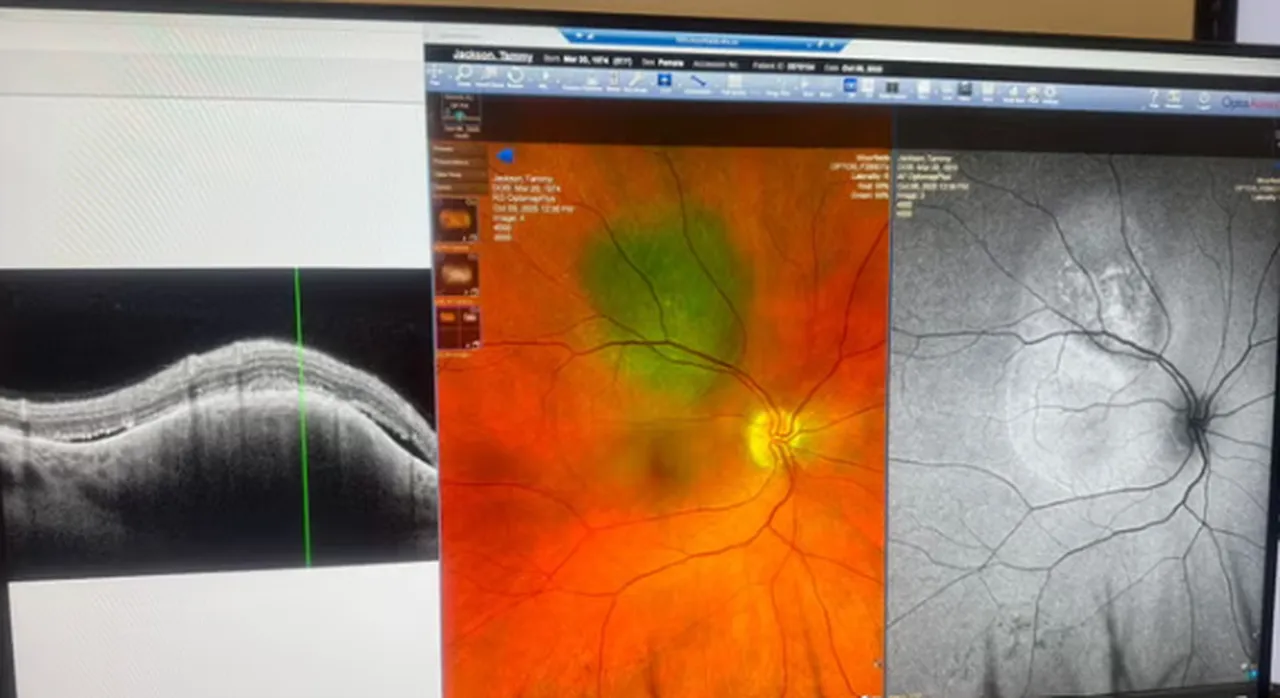Click the dark side-by-side compare view icon

click(x=891, y=88)
